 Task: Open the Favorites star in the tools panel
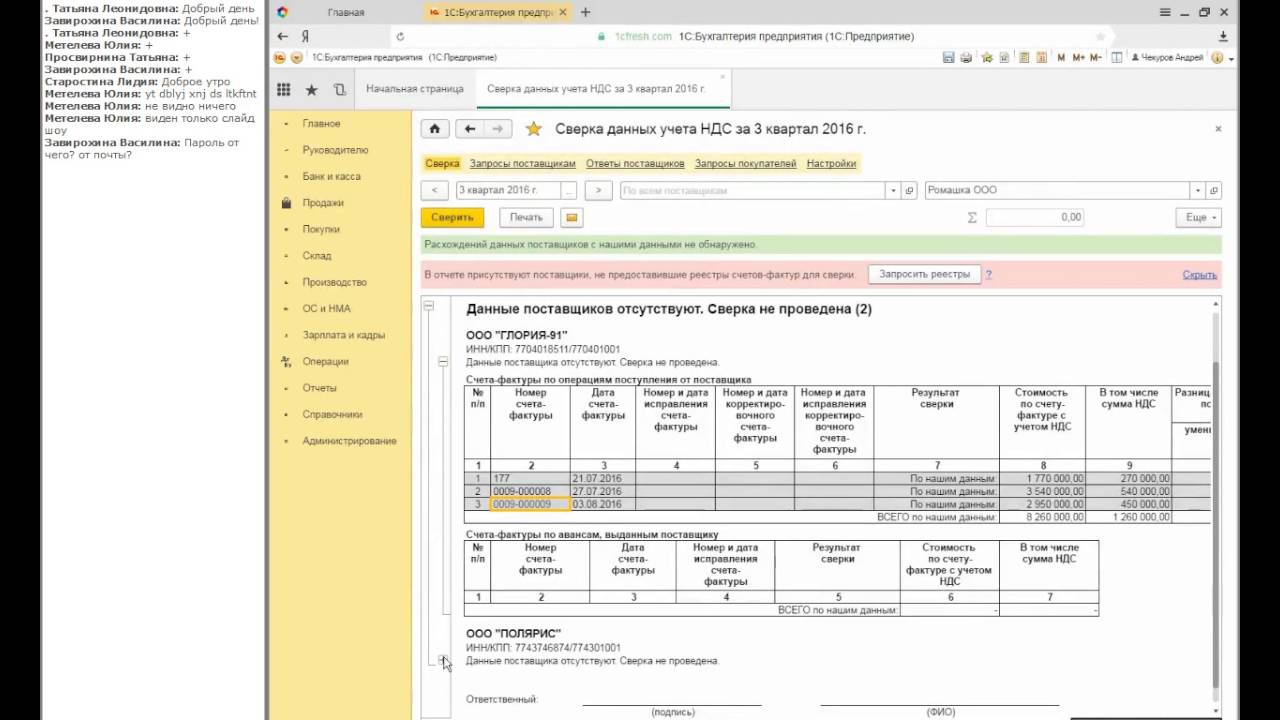coord(311,89)
